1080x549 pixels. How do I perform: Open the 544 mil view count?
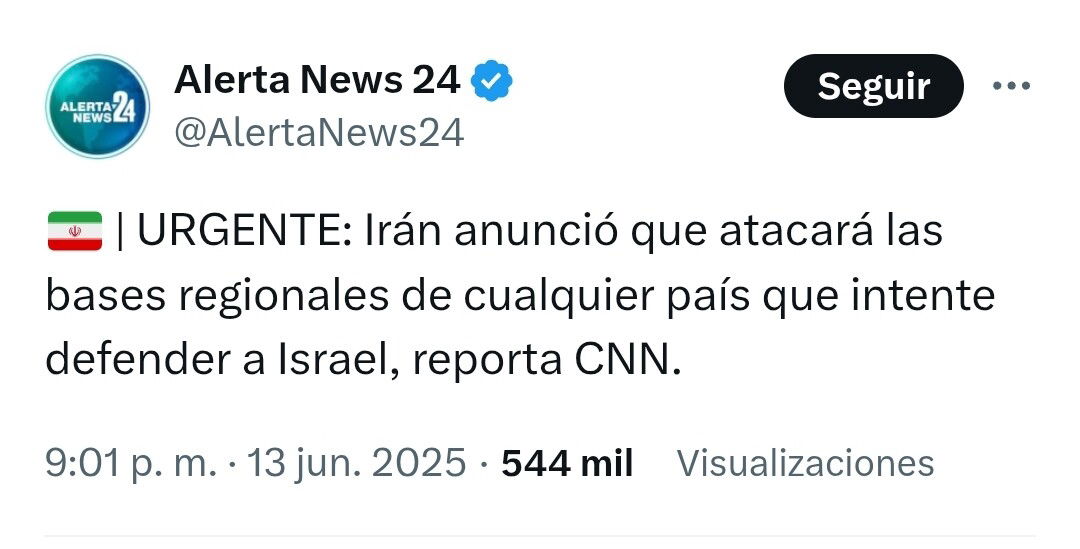coord(567,462)
